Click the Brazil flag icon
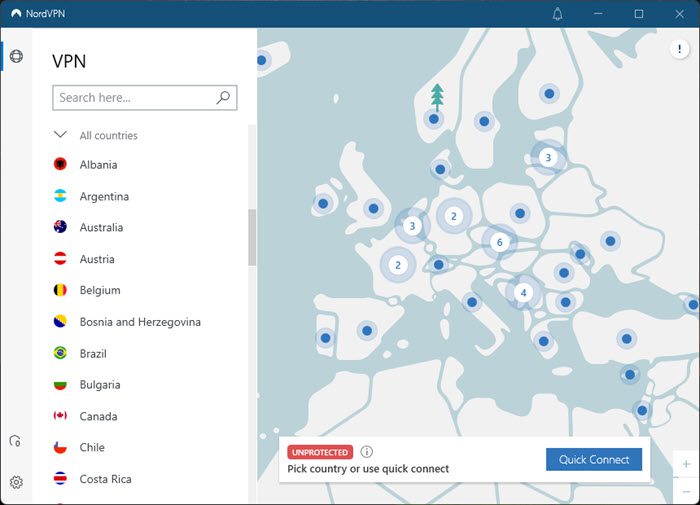The image size is (700, 505). click(x=60, y=353)
